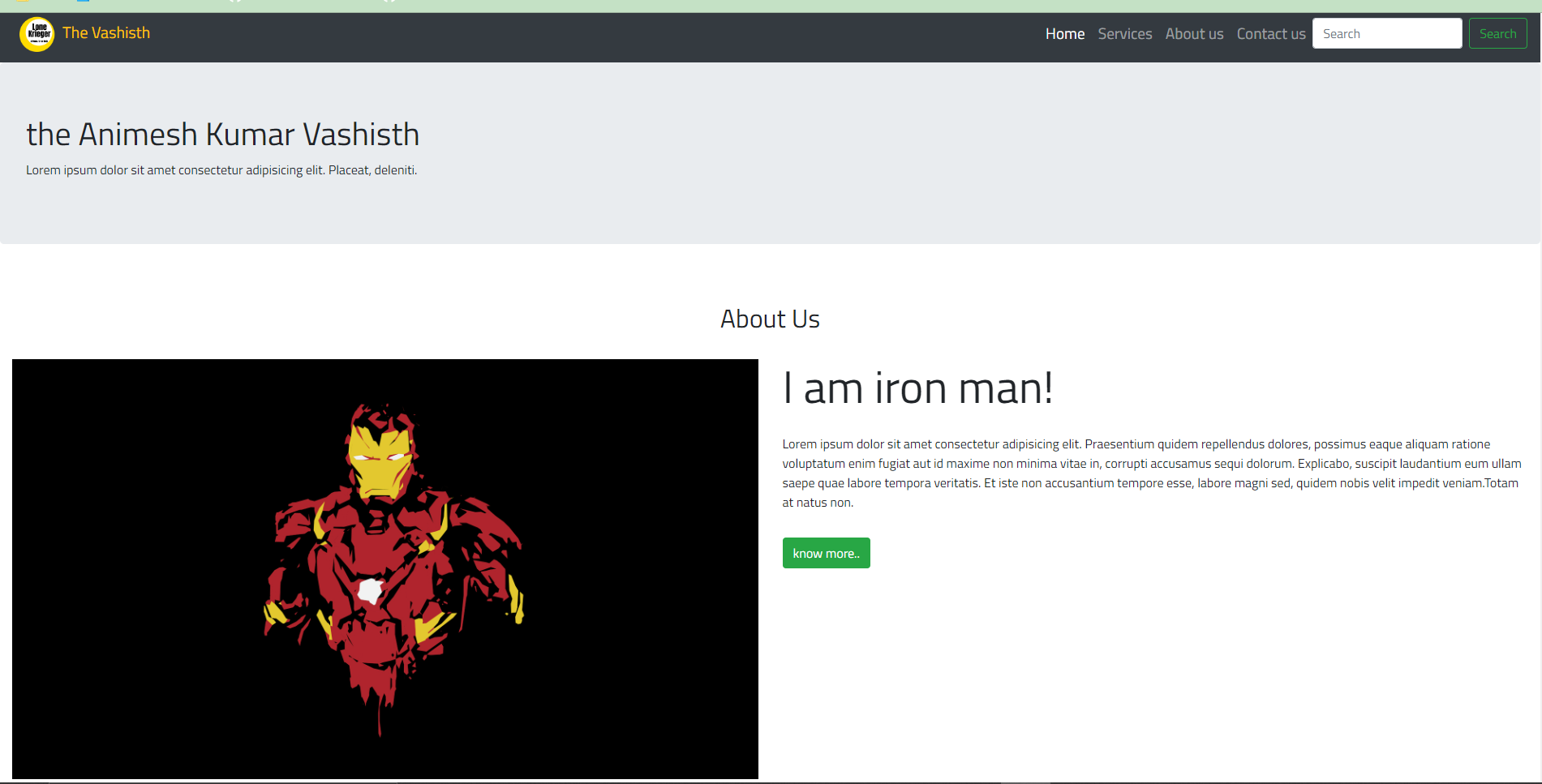Screen dimensions: 1542x784
Task: Click the long lorem ipsum paragraph beside the image
Action: [x=1152, y=473]
